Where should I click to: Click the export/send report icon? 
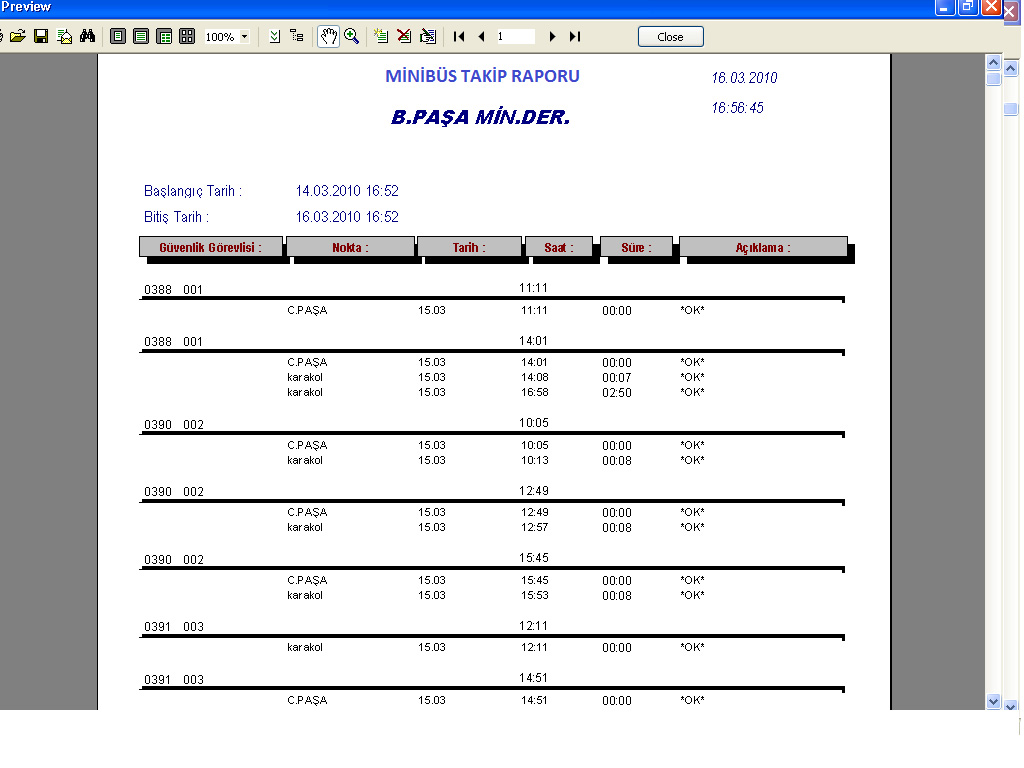(x=65, y=37)
